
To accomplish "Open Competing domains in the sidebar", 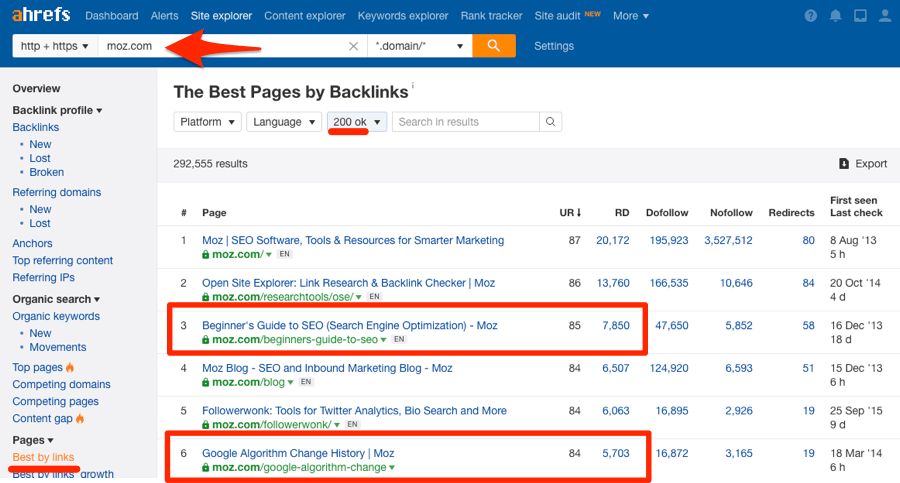I will pyautogui.click(x=61, y=385).
